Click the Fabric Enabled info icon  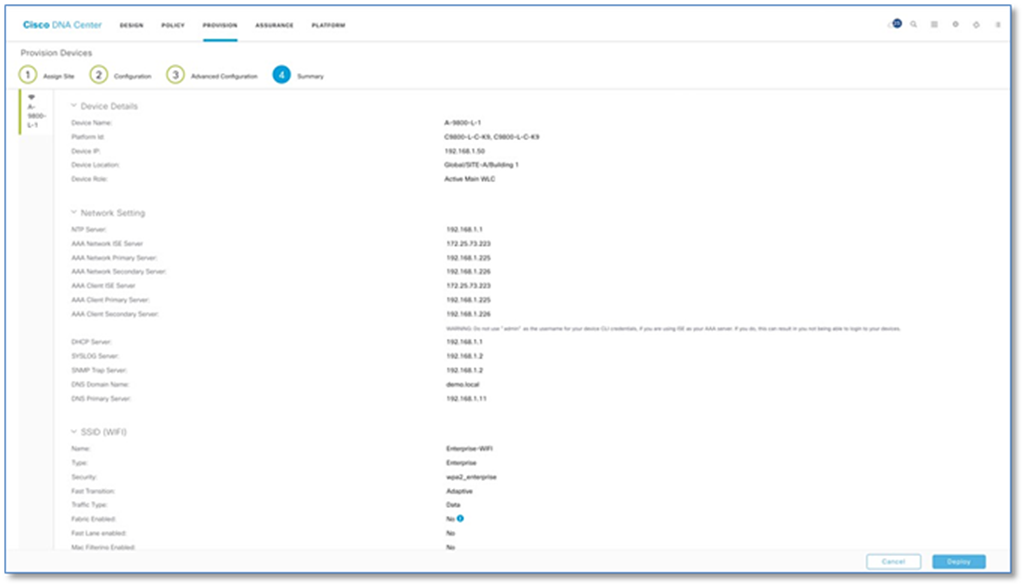(x=460, y=518)
